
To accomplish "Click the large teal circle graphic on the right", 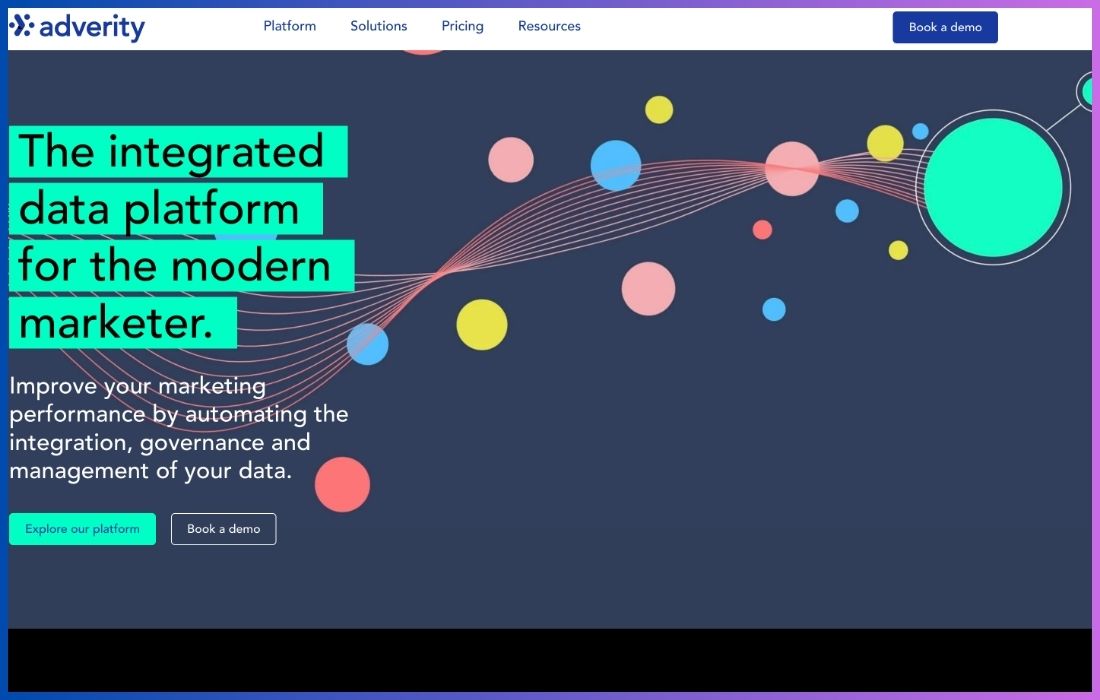I will 993,186.
